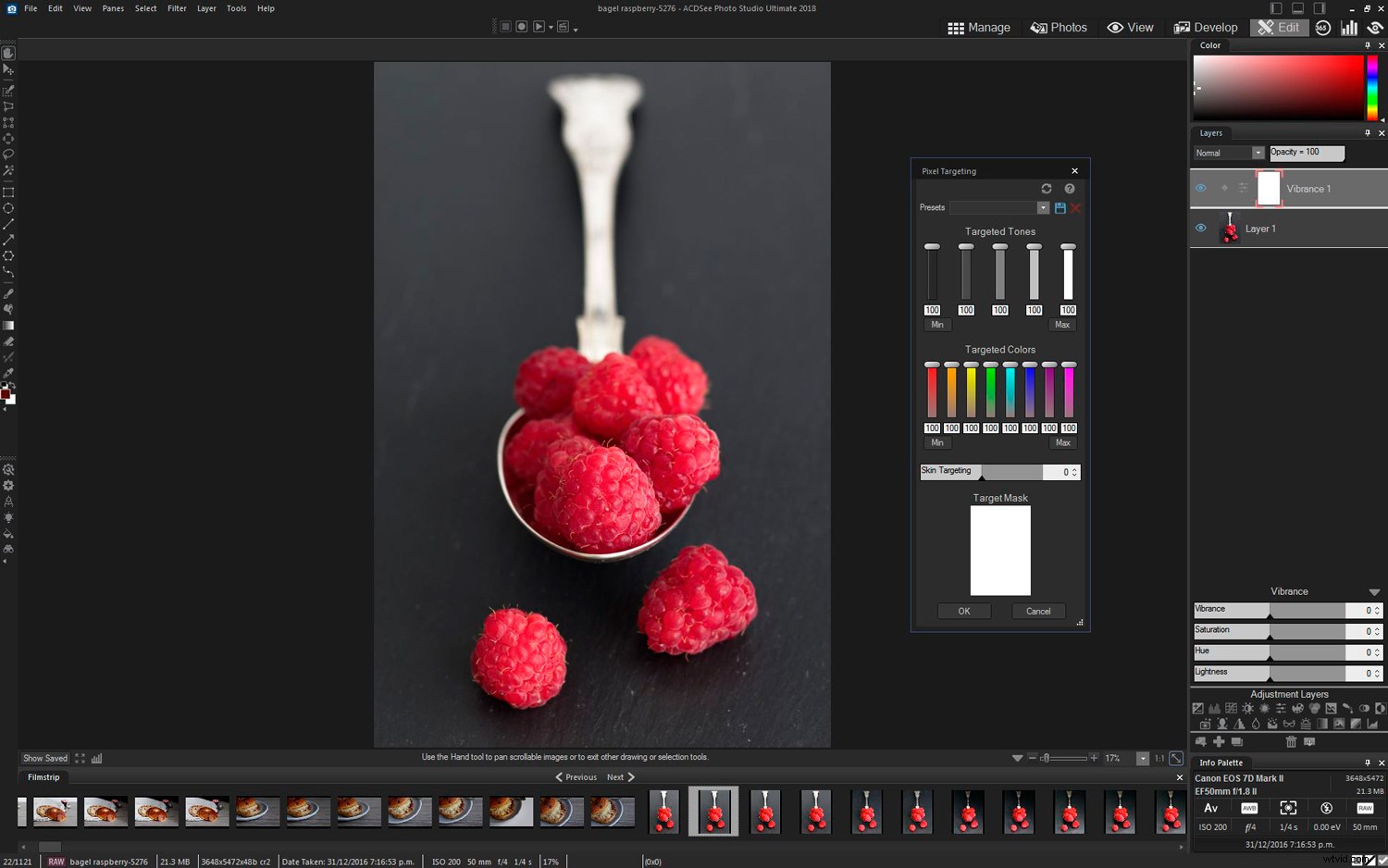Hide the Vibrance 1 layer

click(1202, 188)
